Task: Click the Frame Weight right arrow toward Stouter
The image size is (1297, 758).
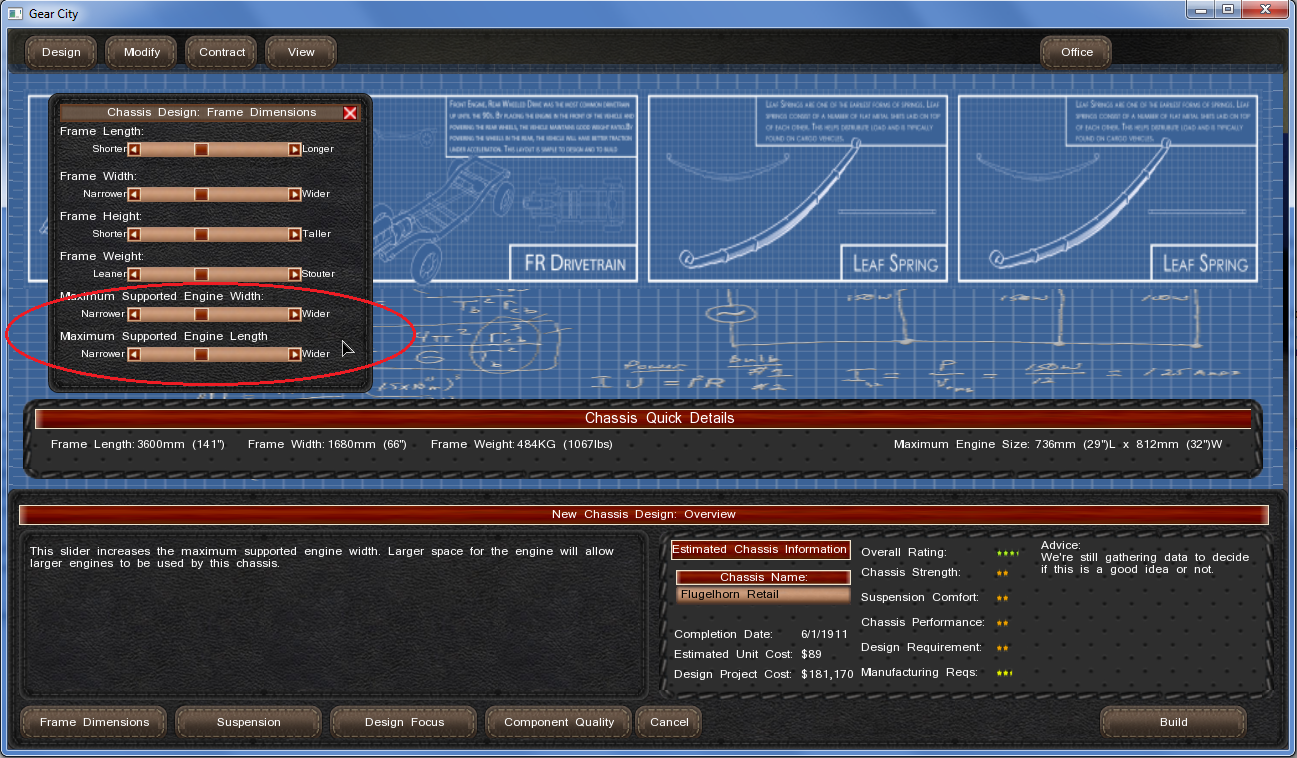Action: [x=294, y=274]
